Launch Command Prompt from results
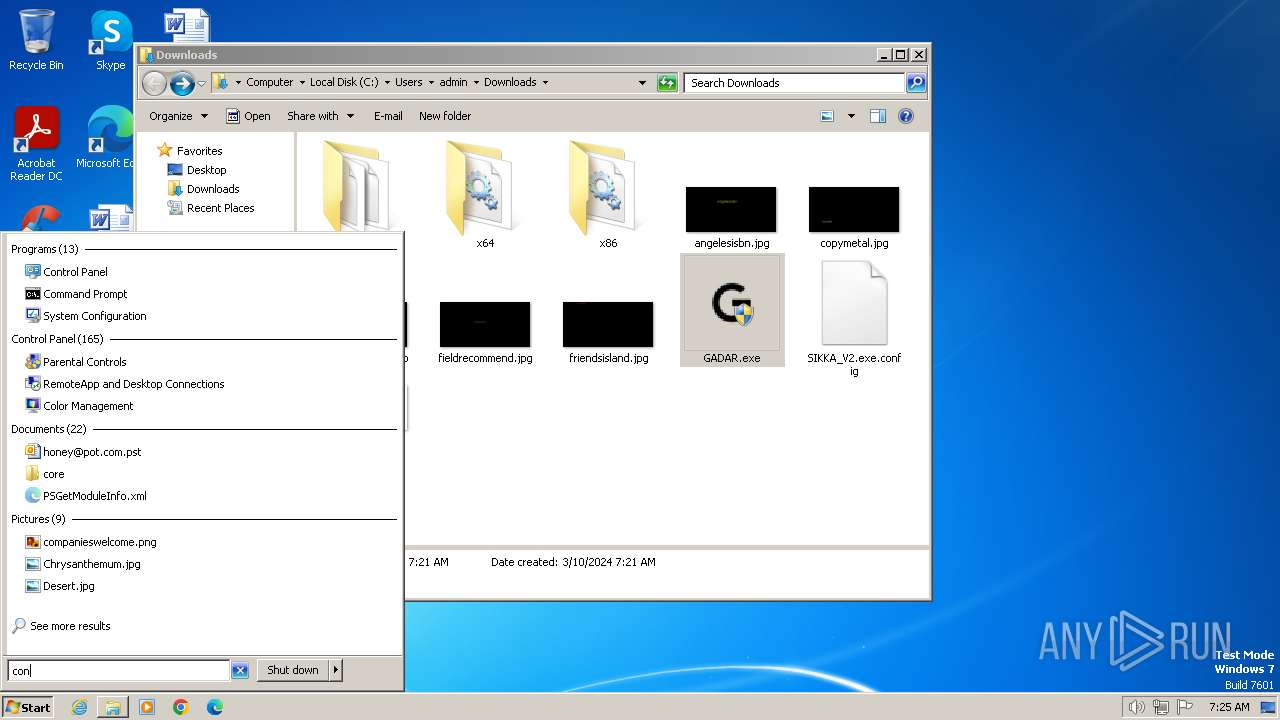Screen dimensions: 1280x720 (76, 294)
